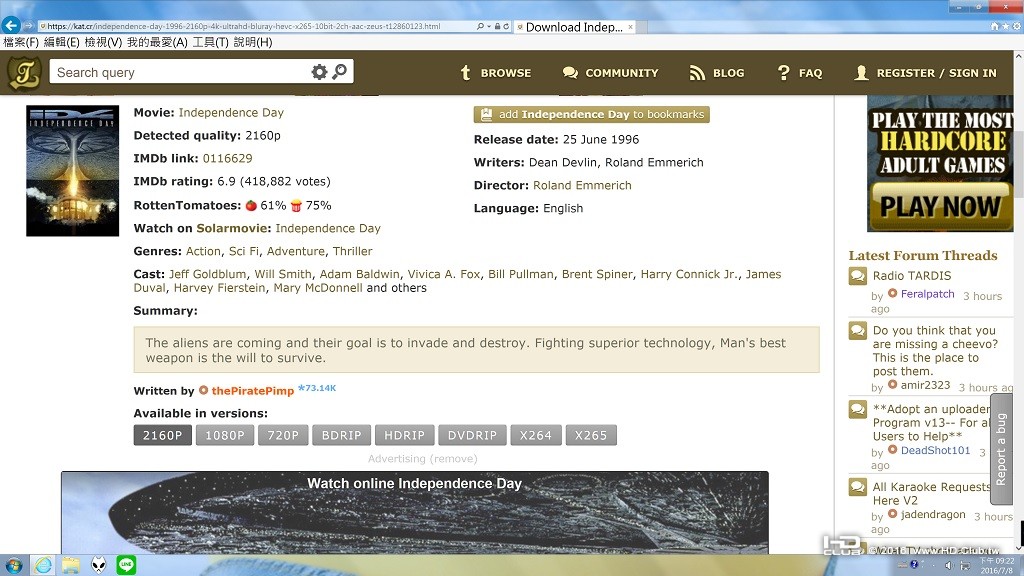
Task: Select the Download Indep... tab
Action: pos(574,27)
